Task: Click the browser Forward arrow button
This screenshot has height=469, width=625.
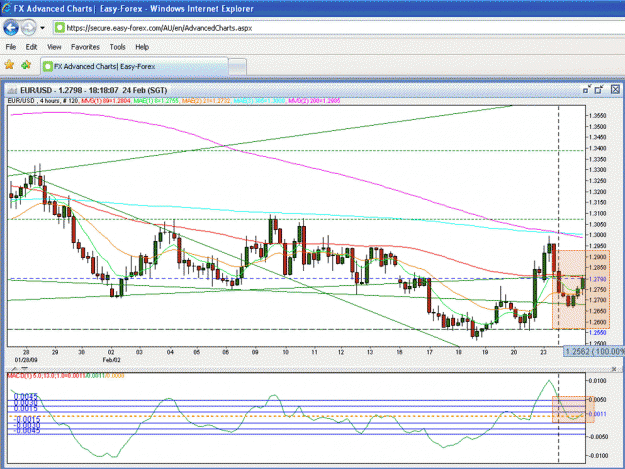Action: point(28,28)
